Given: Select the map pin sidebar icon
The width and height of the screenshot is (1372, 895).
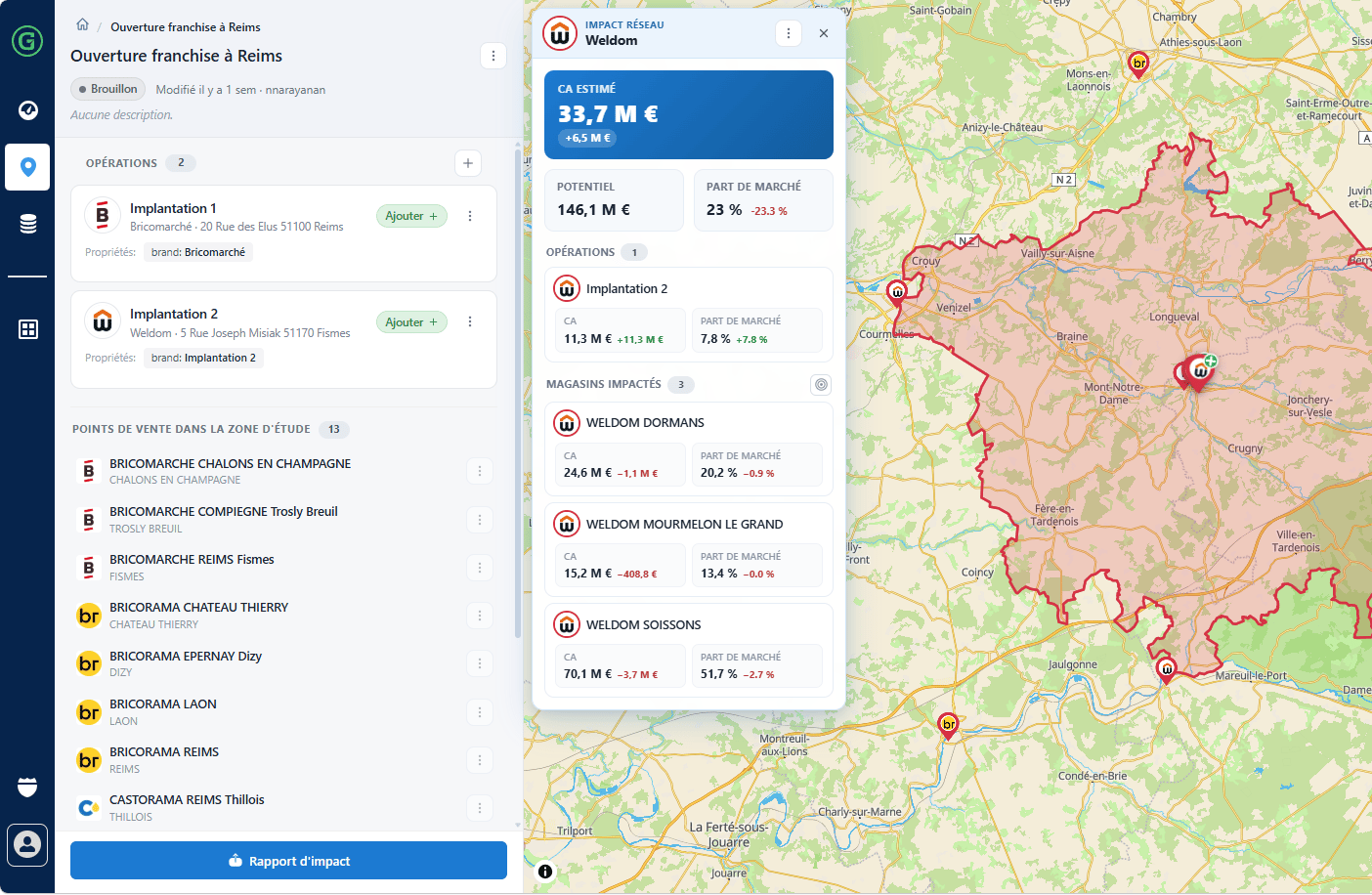Looking at the screenshot, I should point(27,167).
